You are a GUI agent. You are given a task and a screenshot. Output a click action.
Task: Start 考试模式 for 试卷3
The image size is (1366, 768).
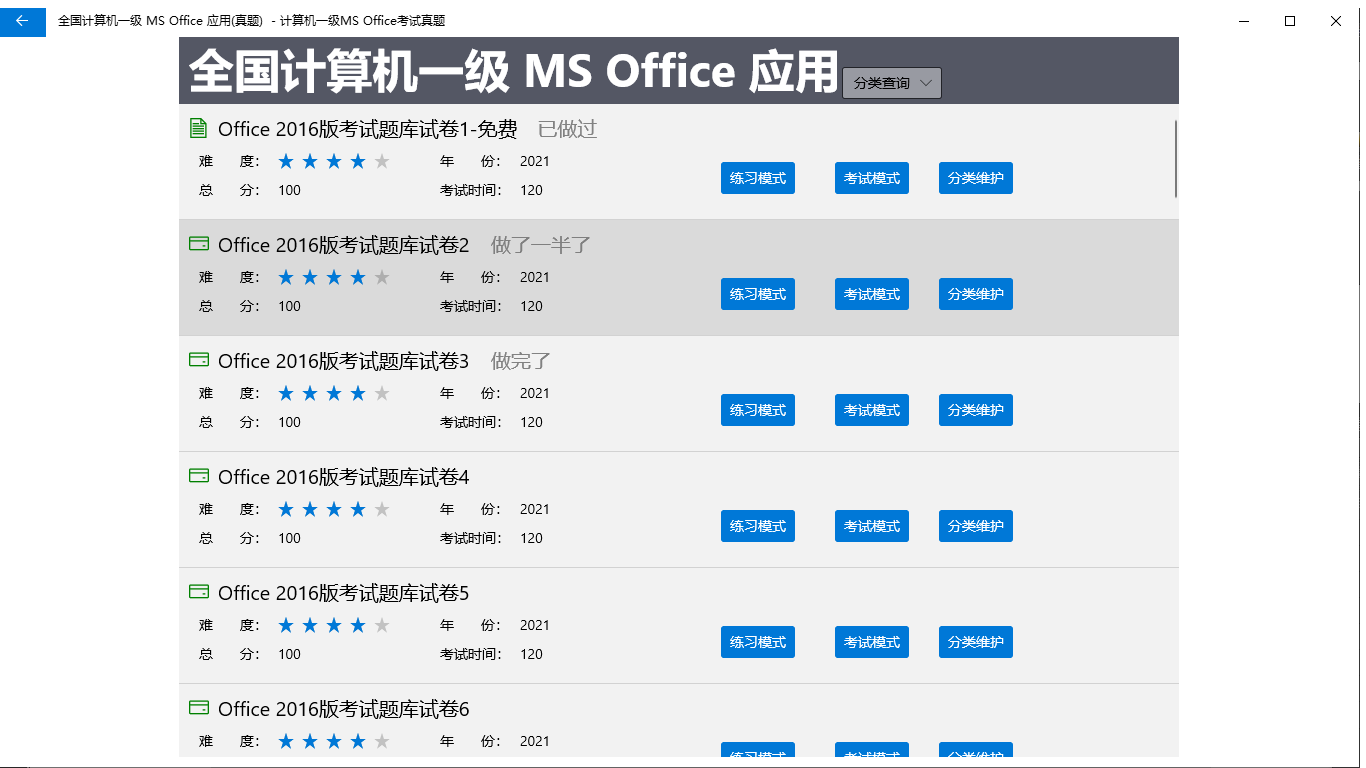coord(872,410)
